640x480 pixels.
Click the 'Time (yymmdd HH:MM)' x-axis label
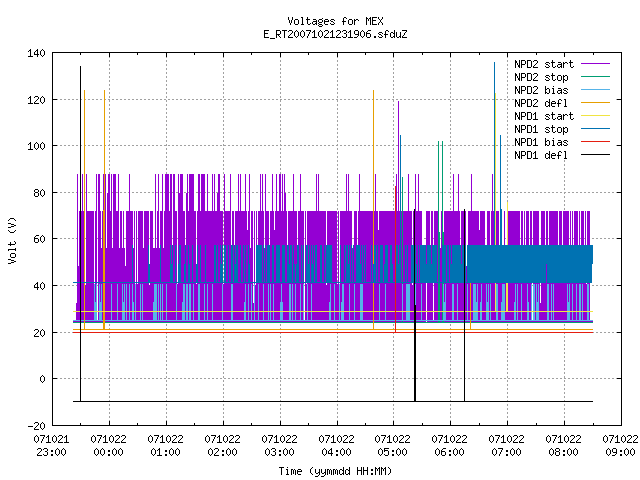(x=335, y=471)
